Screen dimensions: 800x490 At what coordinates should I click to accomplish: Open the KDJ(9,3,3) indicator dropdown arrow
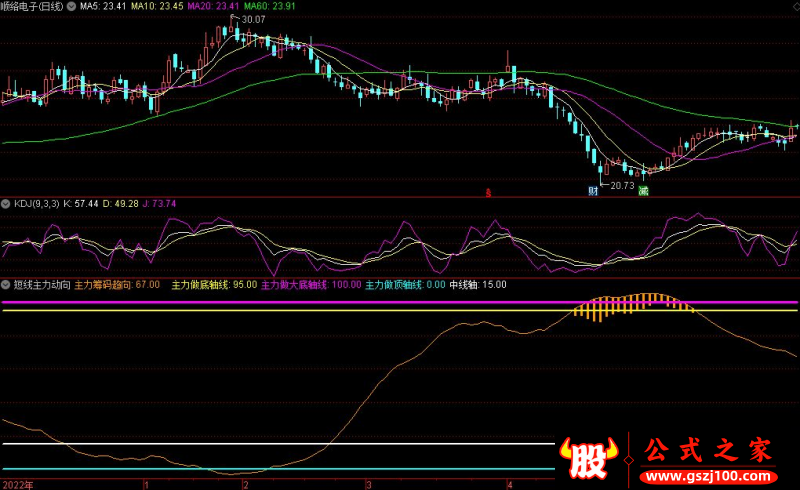[6, 203]
